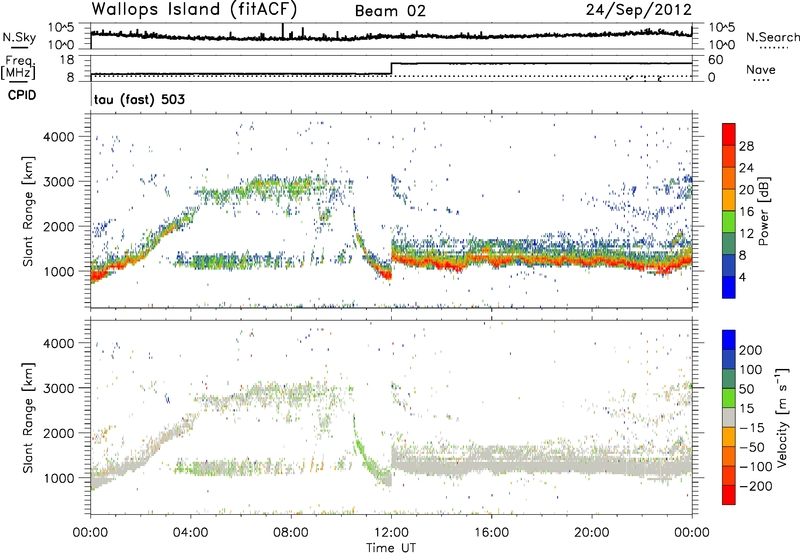Screen dimensions: 800x554
Task: Pick the light green Power segment between 12 and 16
Action: click(729, 222)
